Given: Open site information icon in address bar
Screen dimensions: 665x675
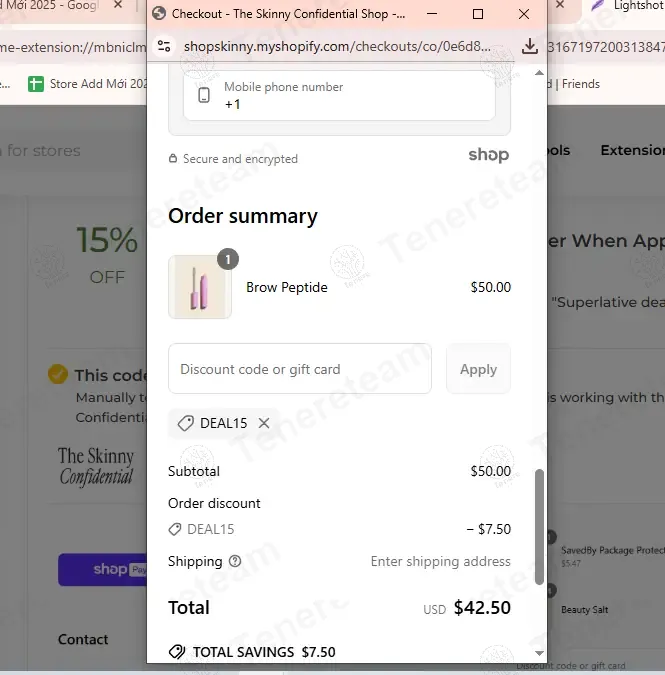Looking at the screenshot, I should (x=164, y=46).
